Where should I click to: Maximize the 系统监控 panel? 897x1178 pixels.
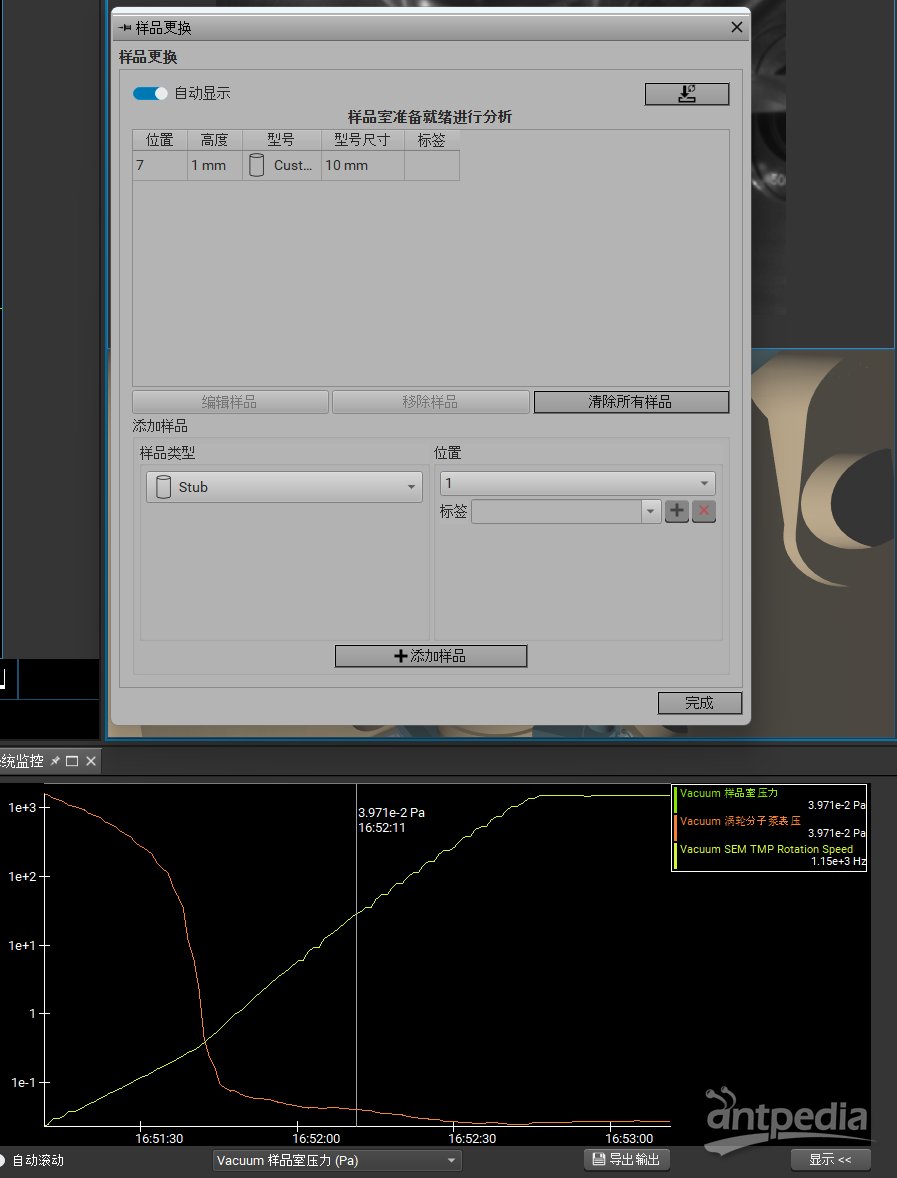coord(72,761)
